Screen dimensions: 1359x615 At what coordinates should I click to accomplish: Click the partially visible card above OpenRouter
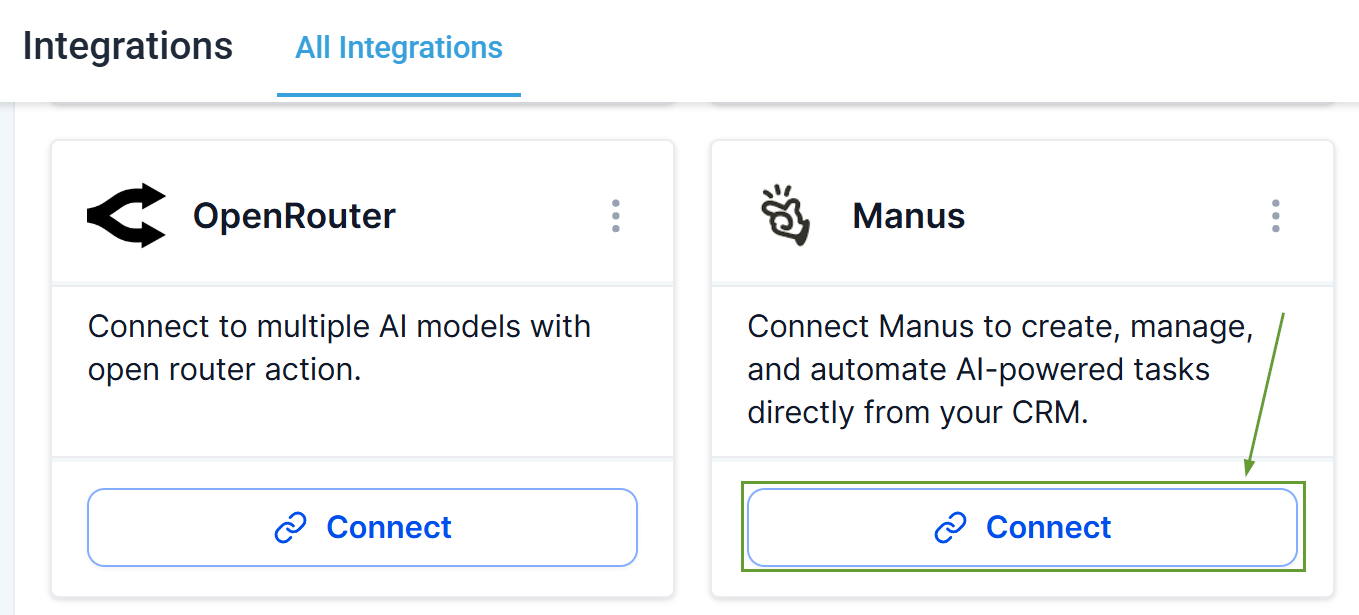tap(362, 104)
